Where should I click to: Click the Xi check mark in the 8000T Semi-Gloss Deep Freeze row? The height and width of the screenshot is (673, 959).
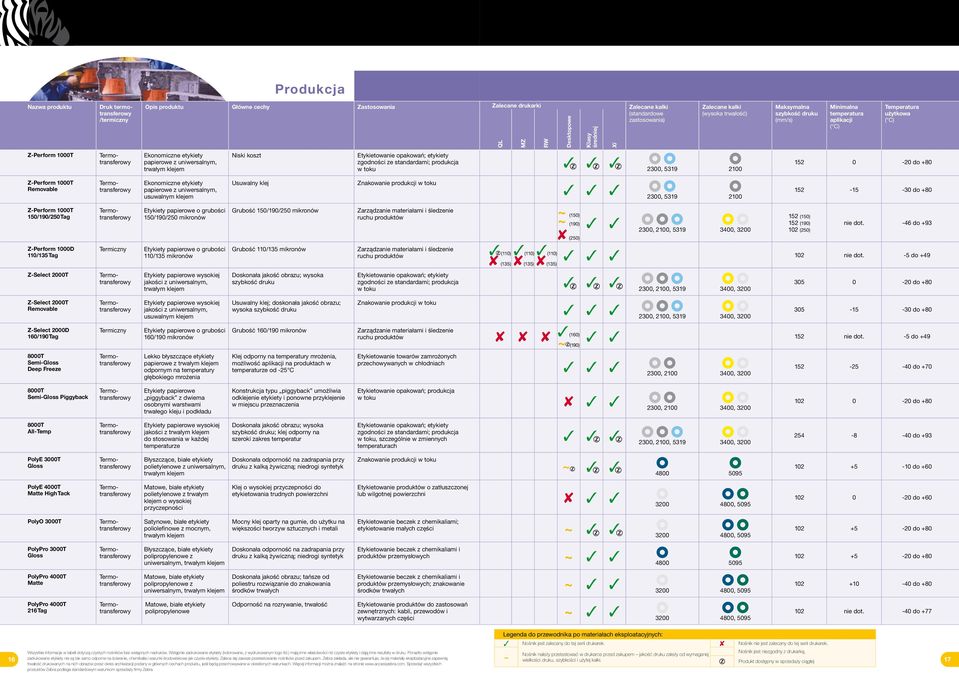[x=614, y=366]
